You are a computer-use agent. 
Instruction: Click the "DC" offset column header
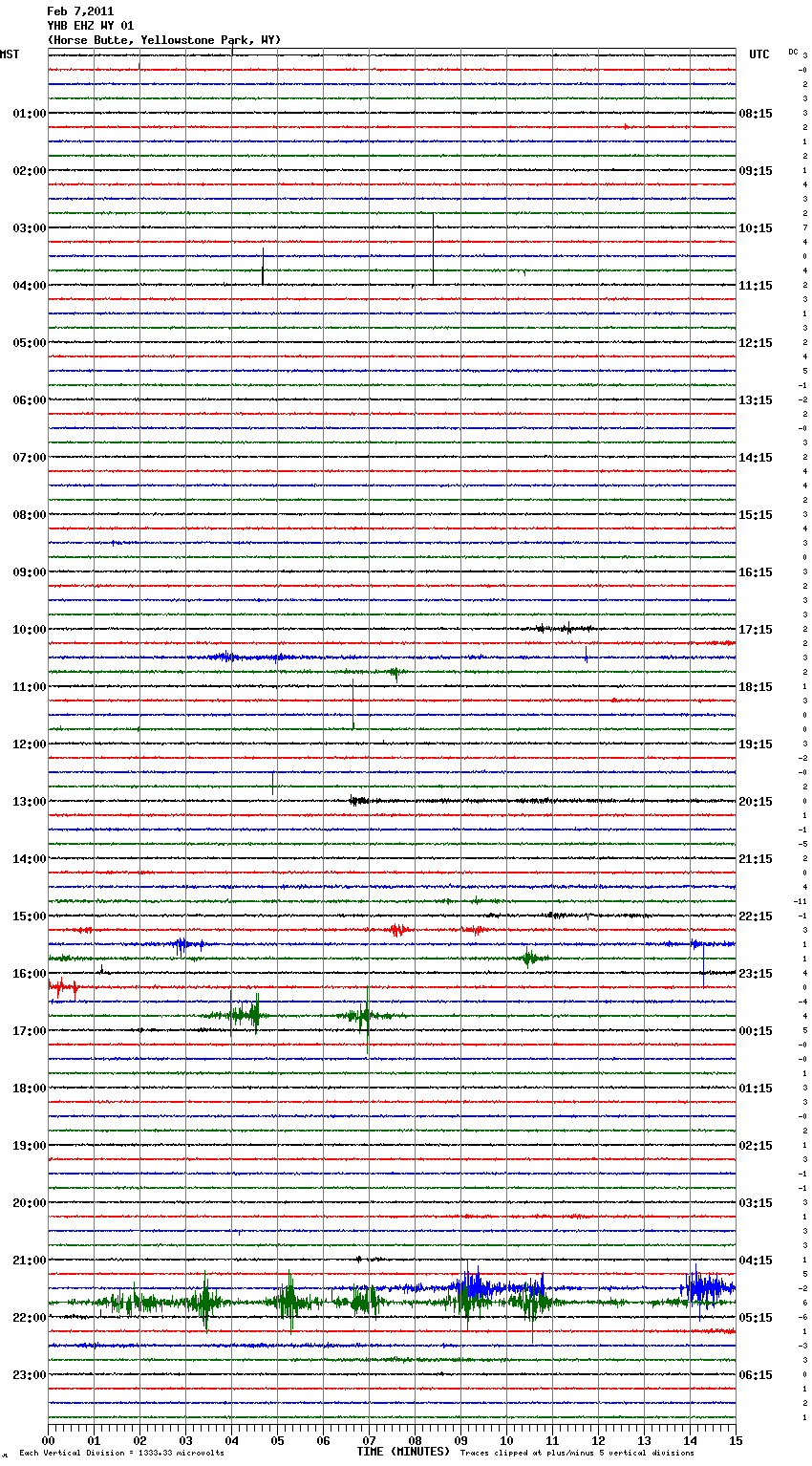[x=793, y=52]
